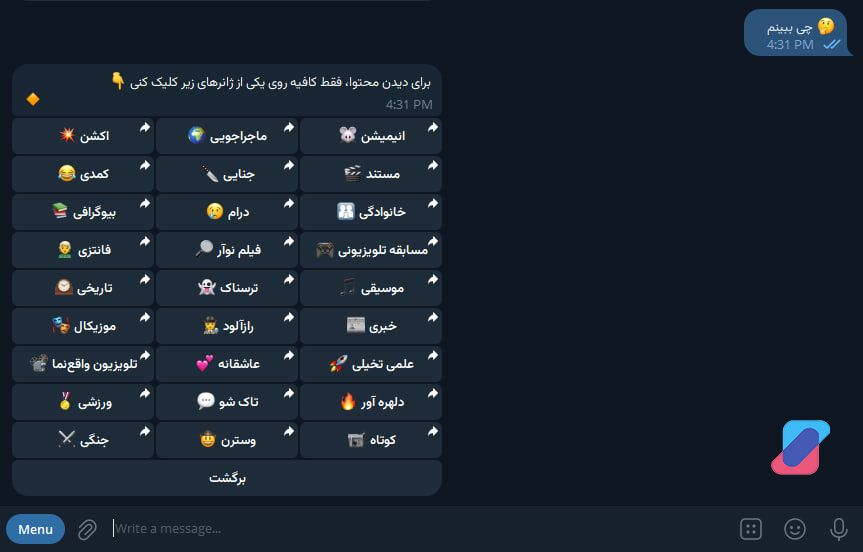863x552 pixels.
Task: Open the bot Menu button
Action: click(35, 529)
